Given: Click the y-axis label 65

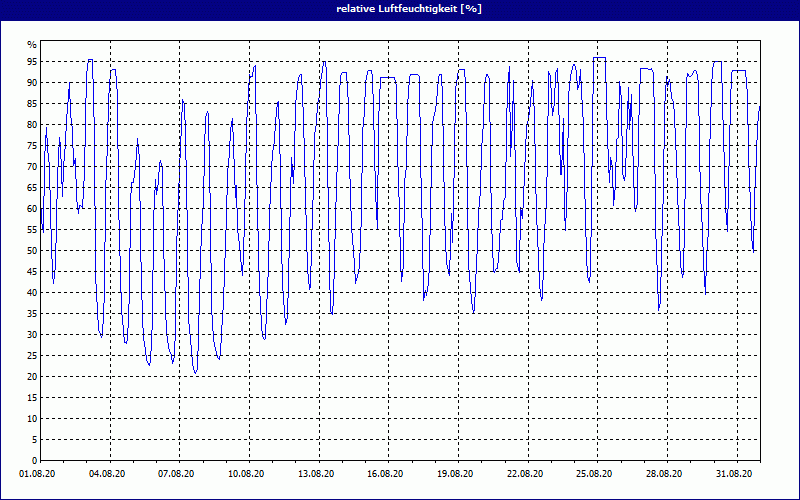Looking at the screenshot, I should [32, 188].
